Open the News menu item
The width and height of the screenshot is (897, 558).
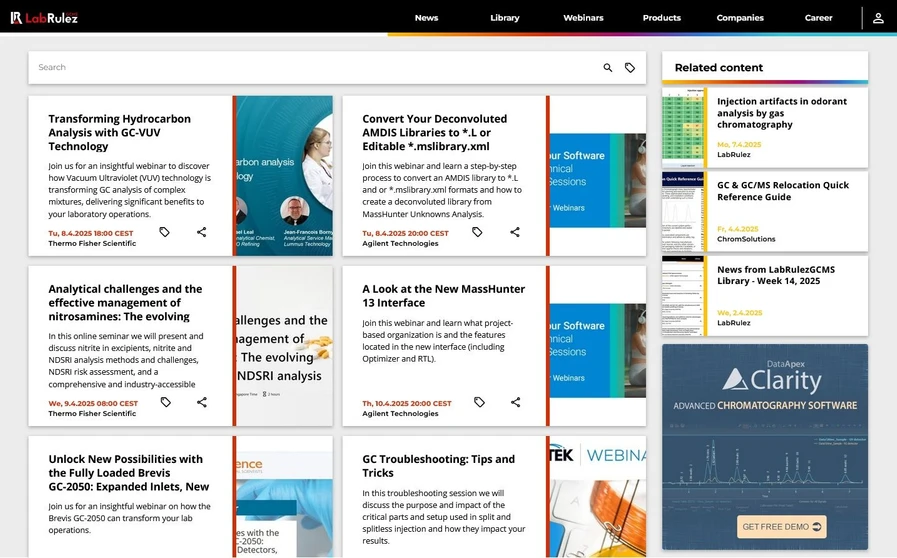pyautogui.click(x=426, y=18)
